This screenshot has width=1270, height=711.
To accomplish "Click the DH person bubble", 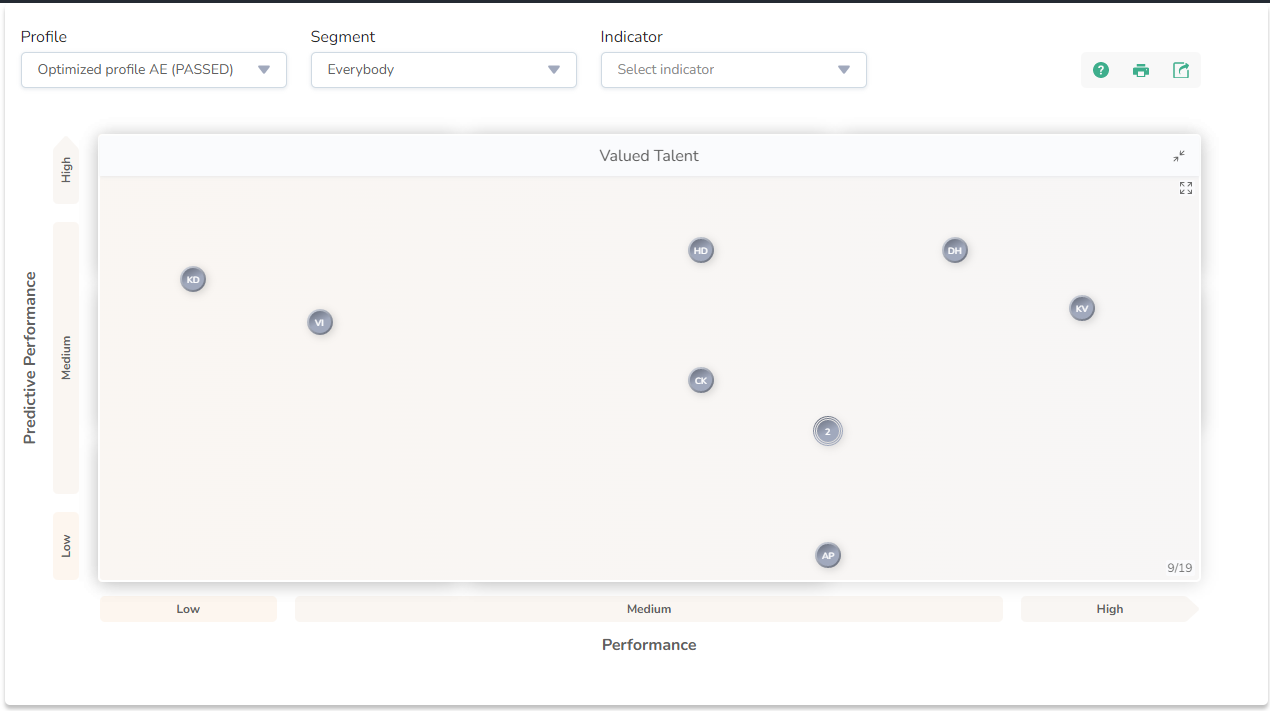I will 955,251.
